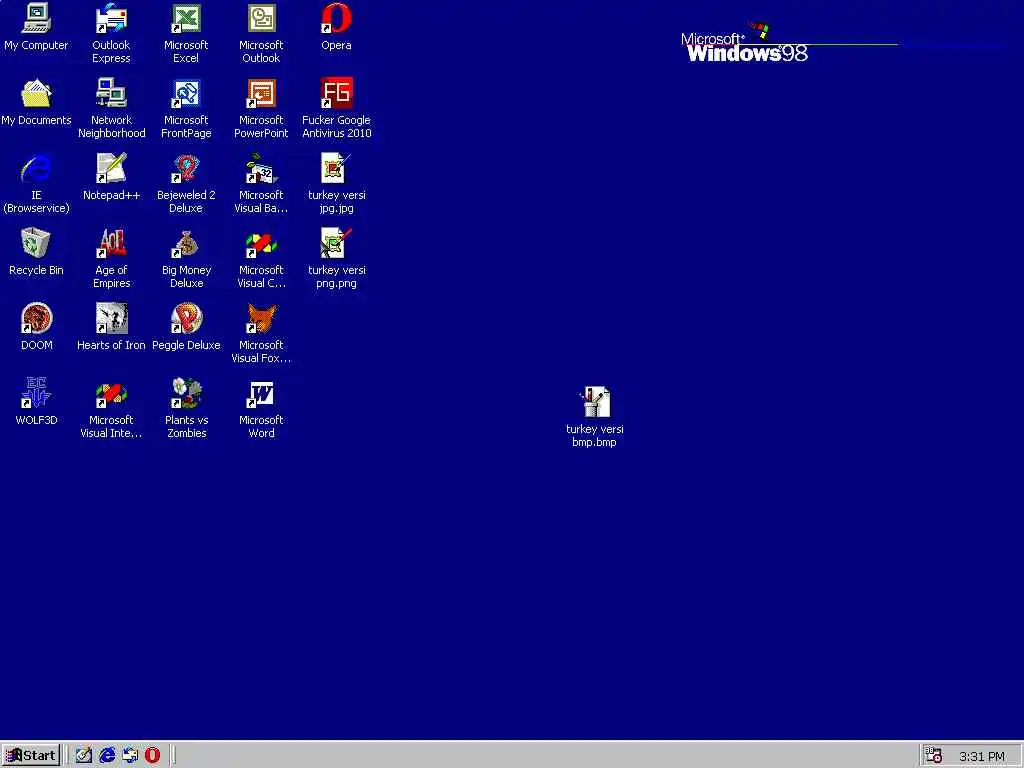Screen dimensions: 1024x768
Task: Launch Internet Explorer from quick launch bar
Action: point(107,756)
